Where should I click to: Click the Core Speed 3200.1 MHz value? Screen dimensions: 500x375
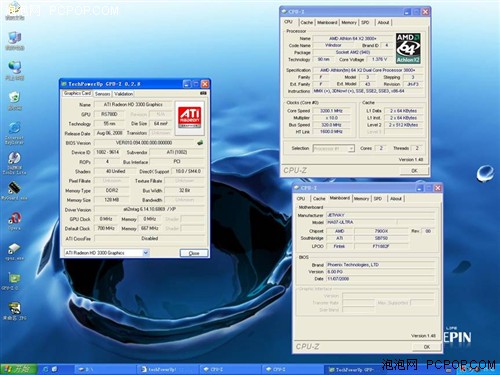[x=331, y=111]
